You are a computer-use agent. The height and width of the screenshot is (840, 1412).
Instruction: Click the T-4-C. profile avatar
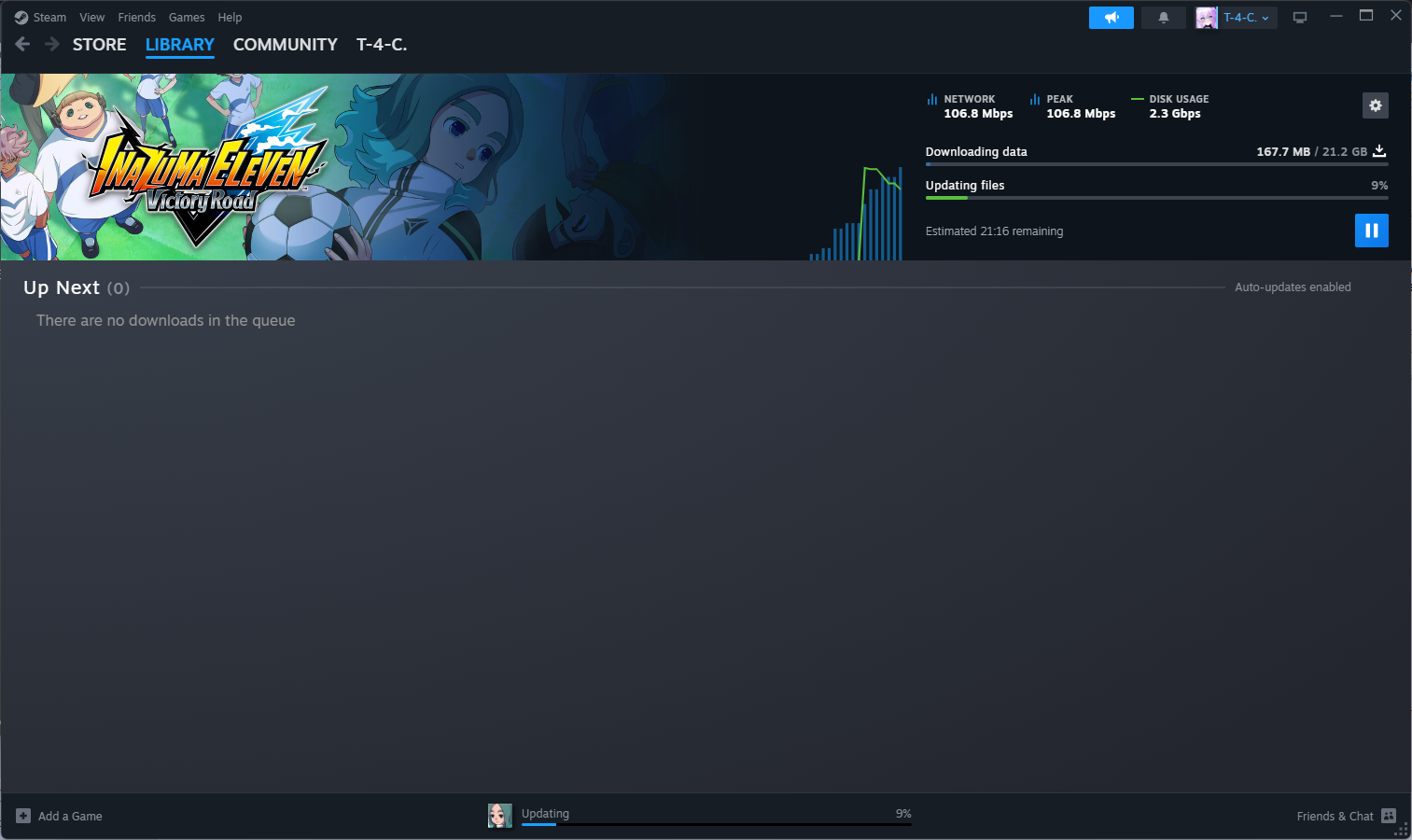1207,18
